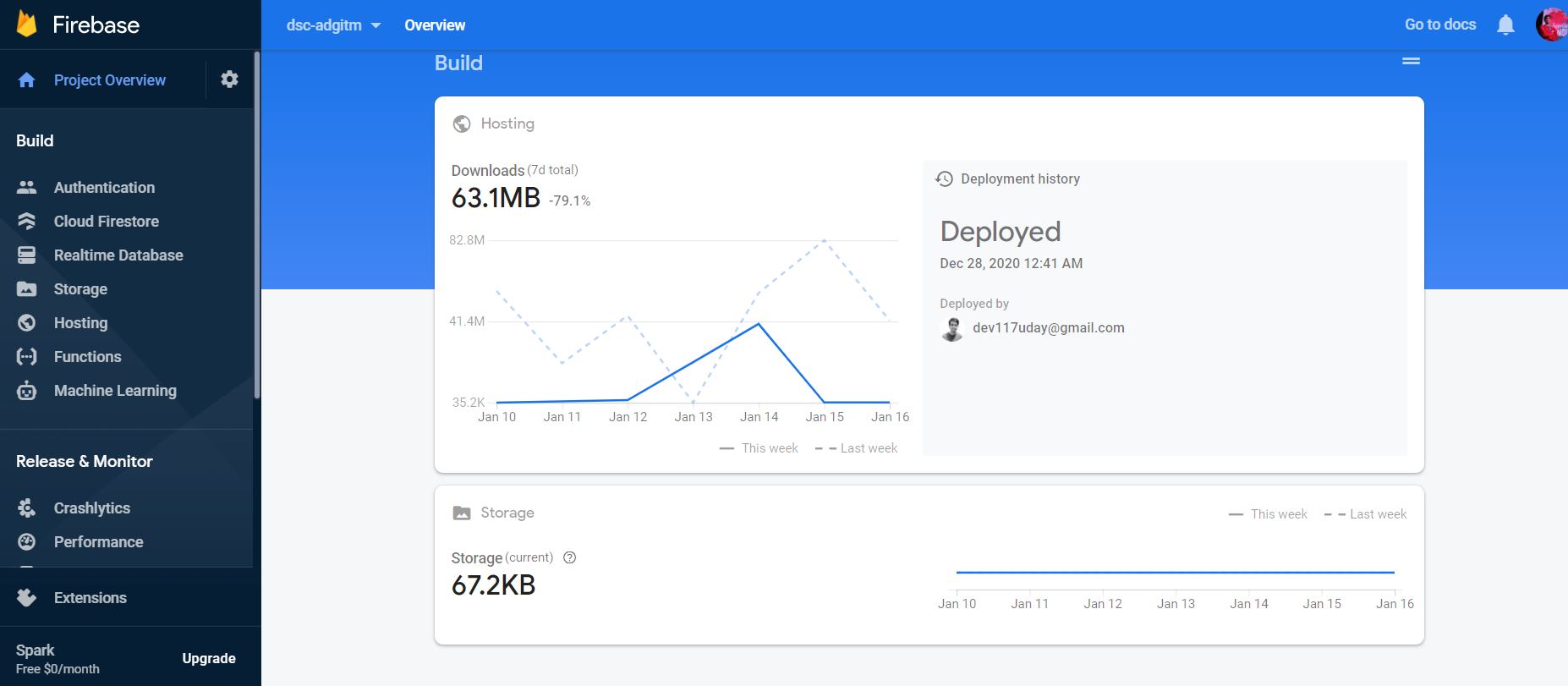Image resolution: width=1568 pixels, height=686 pixels.
Task: Click Hosting chart Last week legend
Action: point(856,448)
